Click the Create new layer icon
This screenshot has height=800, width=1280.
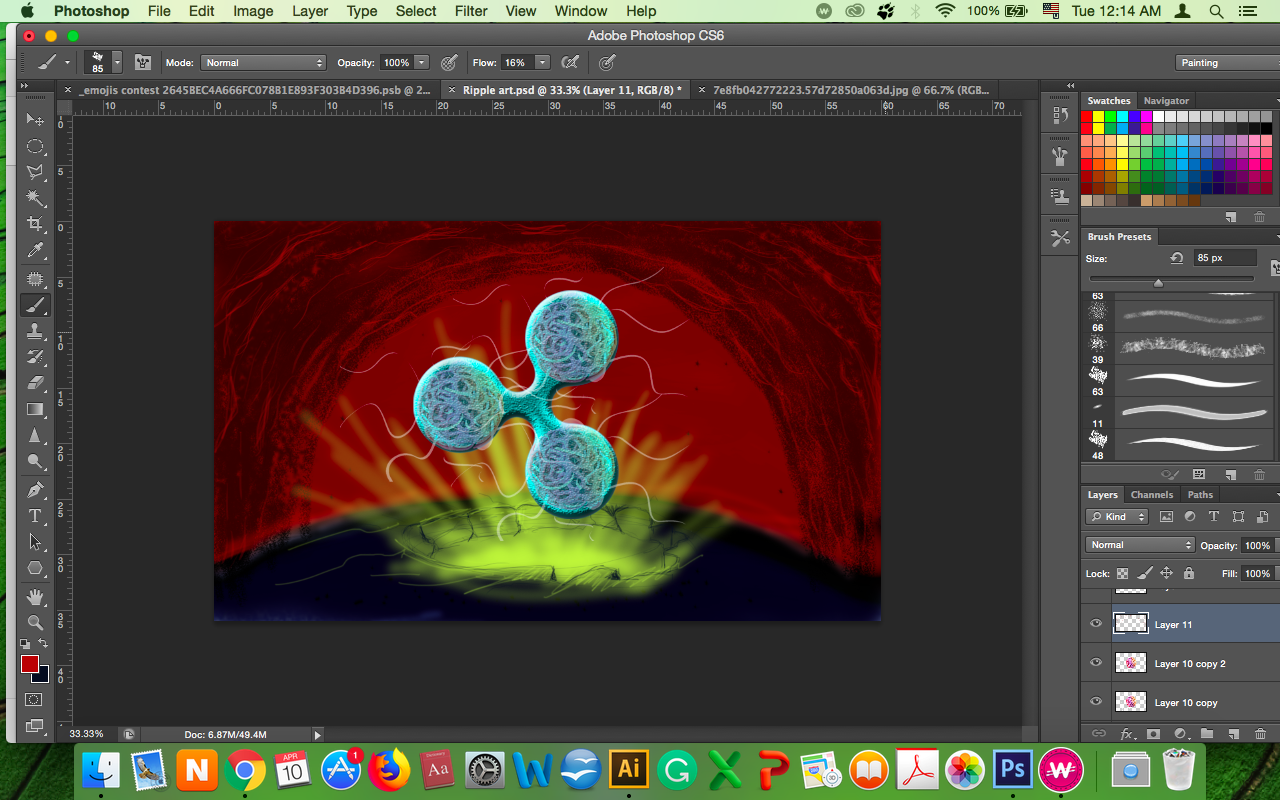(1233, 733)
